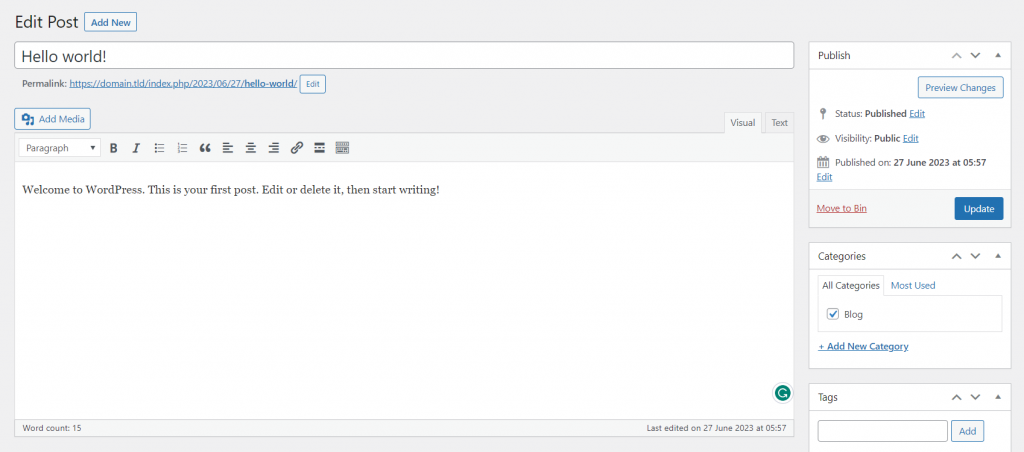Edit the Published on date
This screenshot has width=1024, height=452.
pyautogui.click(x=824, y=177)
